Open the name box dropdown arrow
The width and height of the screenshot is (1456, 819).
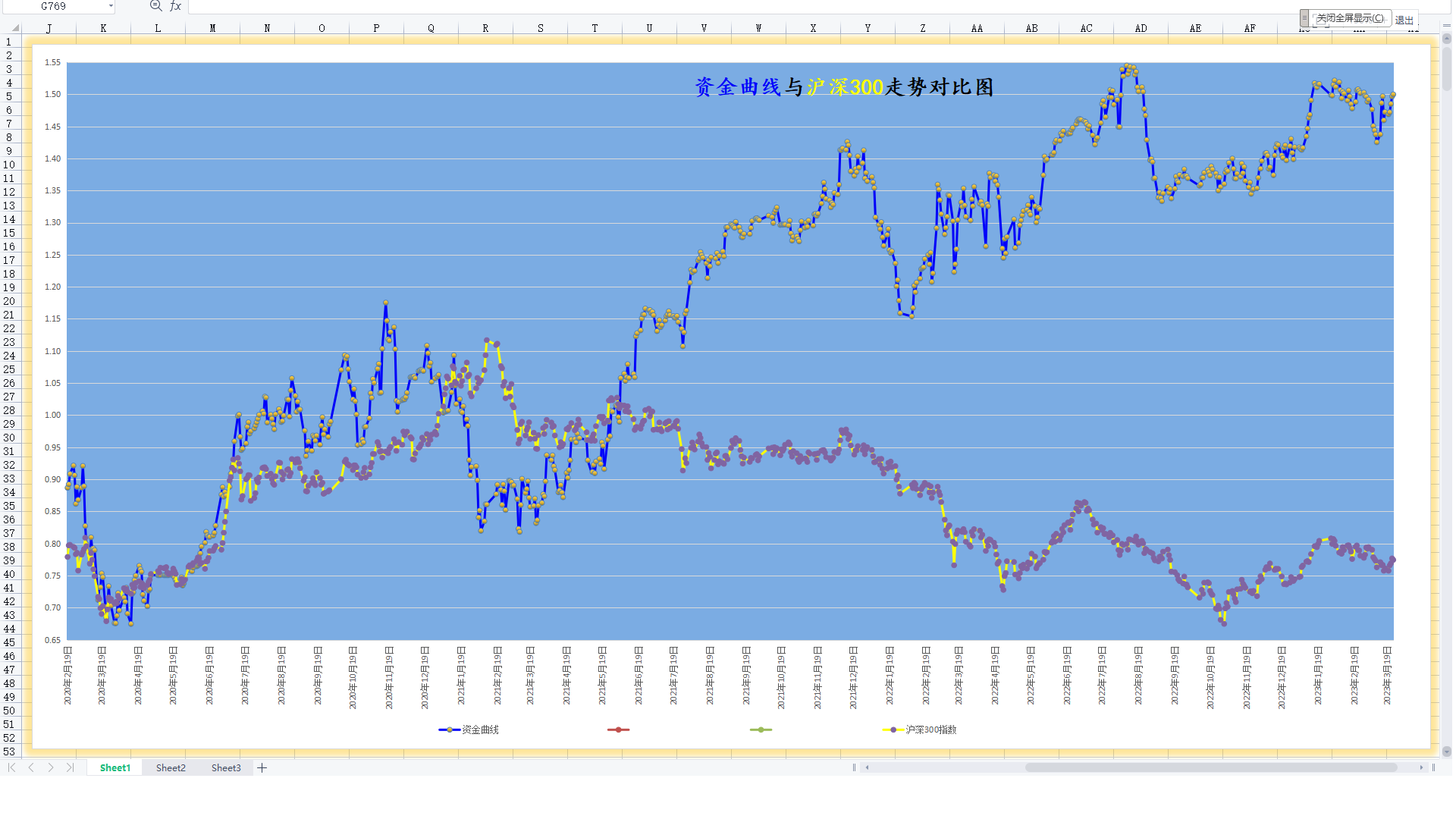111,6
